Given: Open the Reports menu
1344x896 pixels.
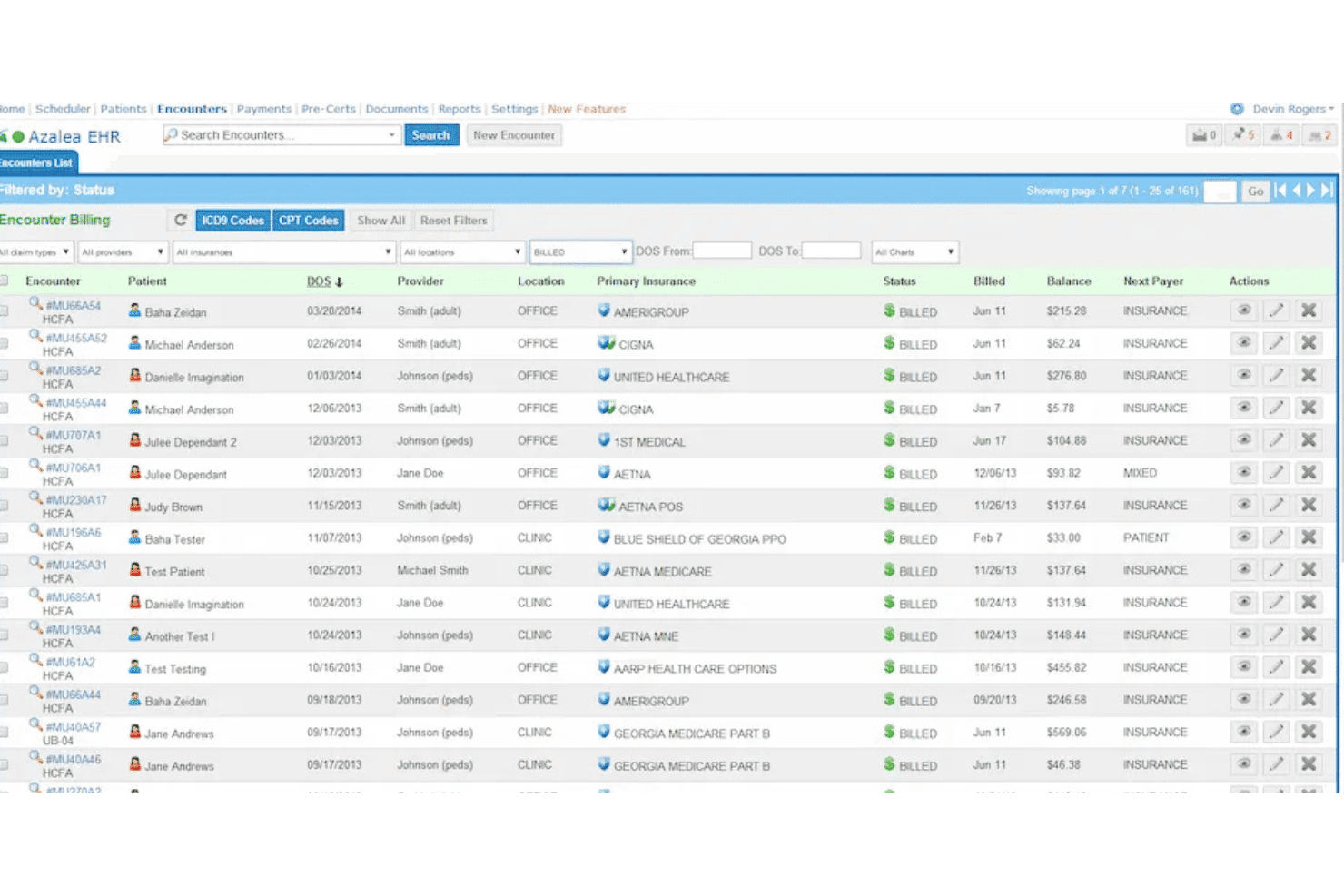Looking at the screenshot, I should click(460, 109).
